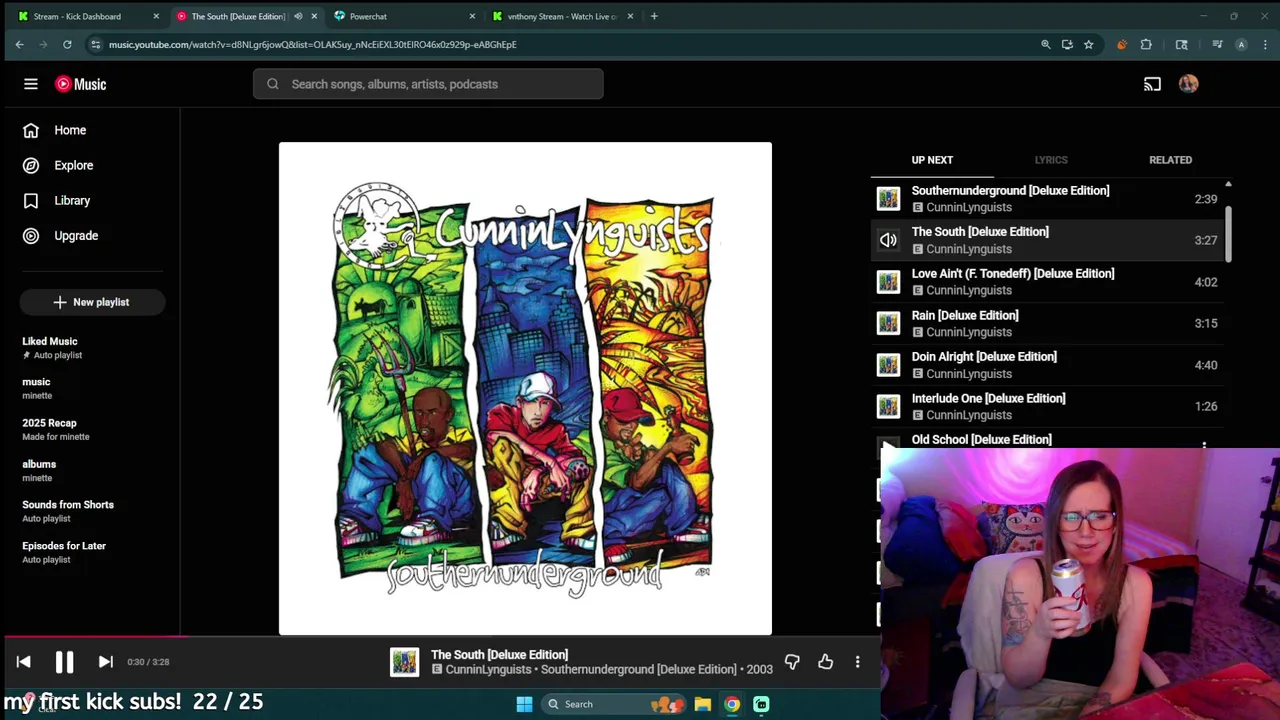Bookmark this page with the star icon
1280x720 pixels.
(x=1088, y=44)
